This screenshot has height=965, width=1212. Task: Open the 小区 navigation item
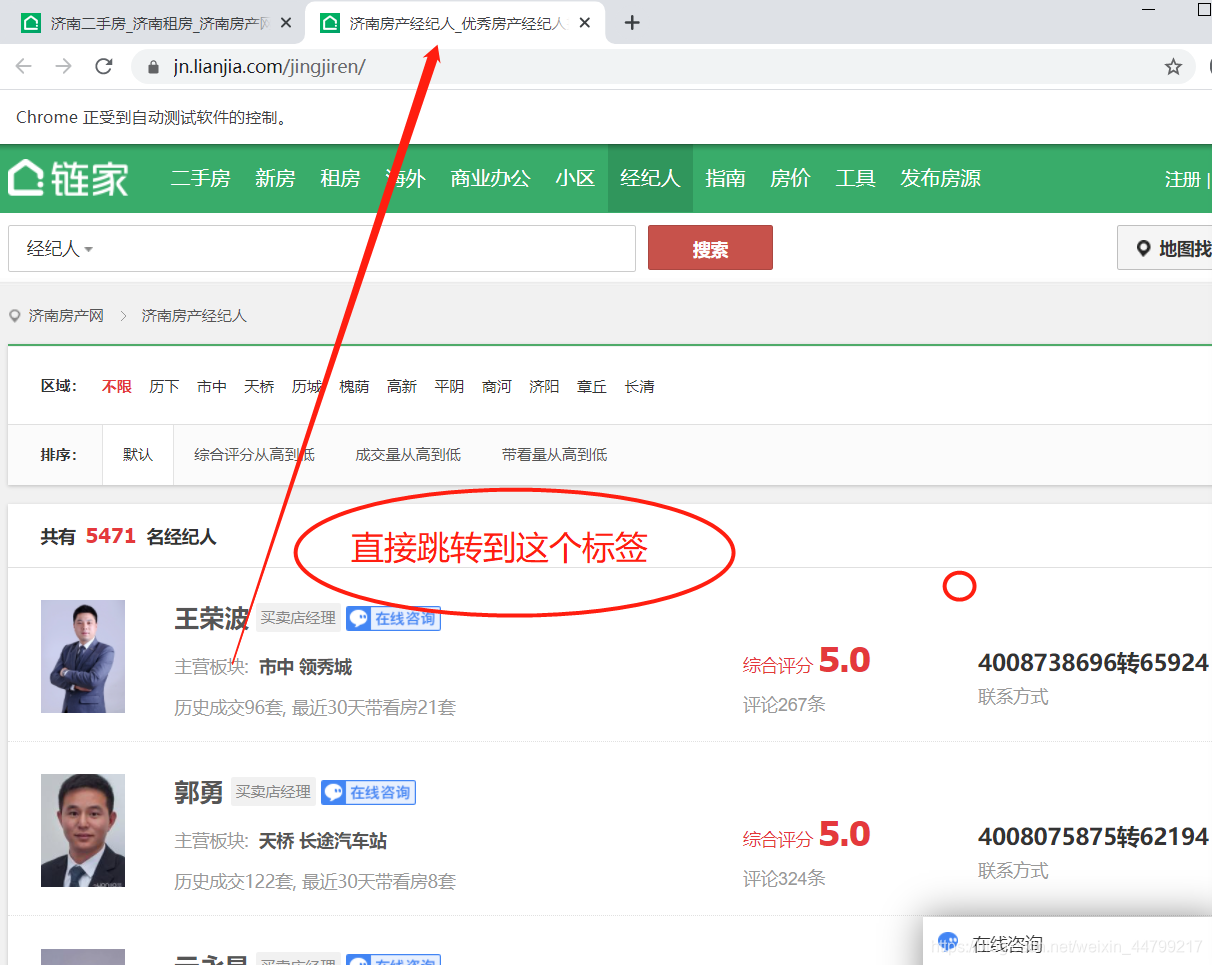tap(575, 178)
